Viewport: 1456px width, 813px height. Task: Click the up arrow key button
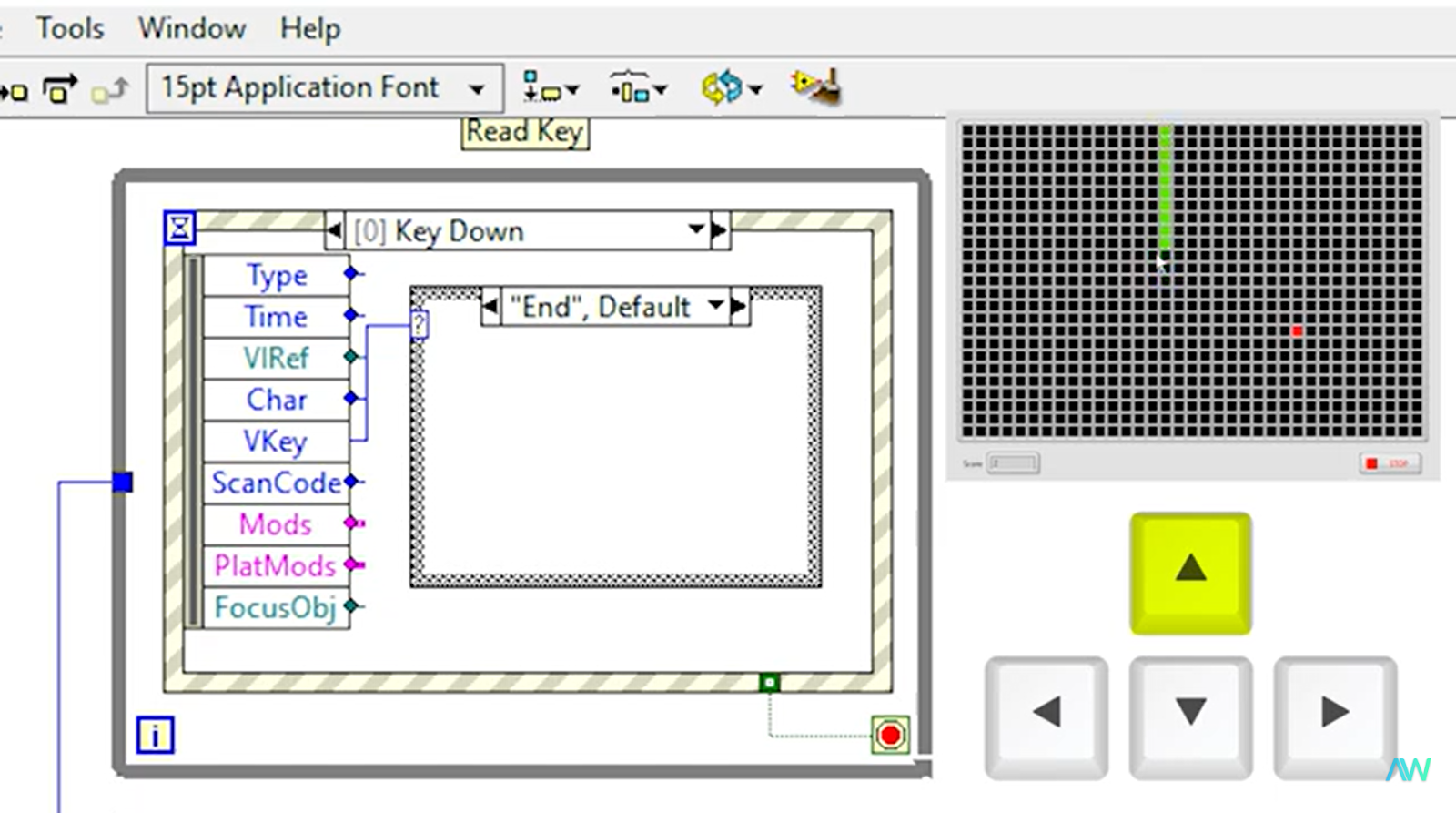[x=1190, y=573]
